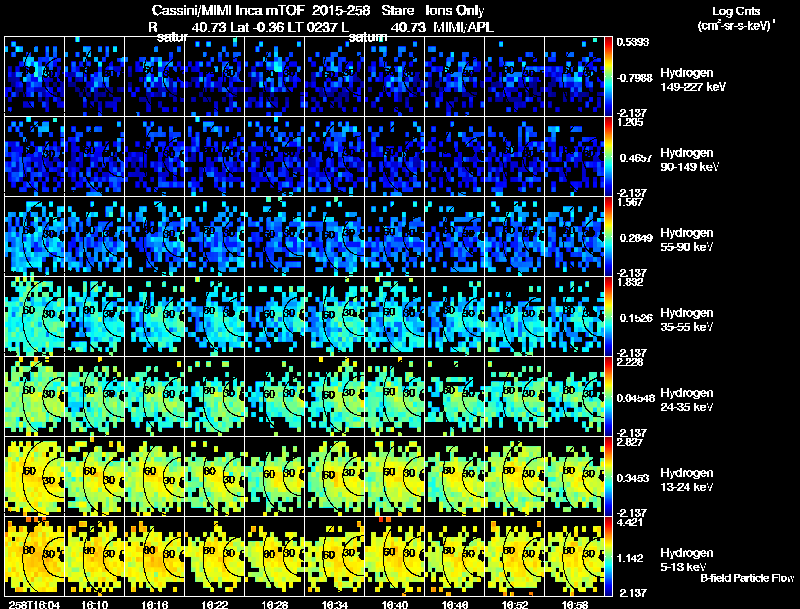This screenshot has width=800, height=609.
Task: Click the color bar for the 13-24 keV row
Action: click(x=608, y=477)
